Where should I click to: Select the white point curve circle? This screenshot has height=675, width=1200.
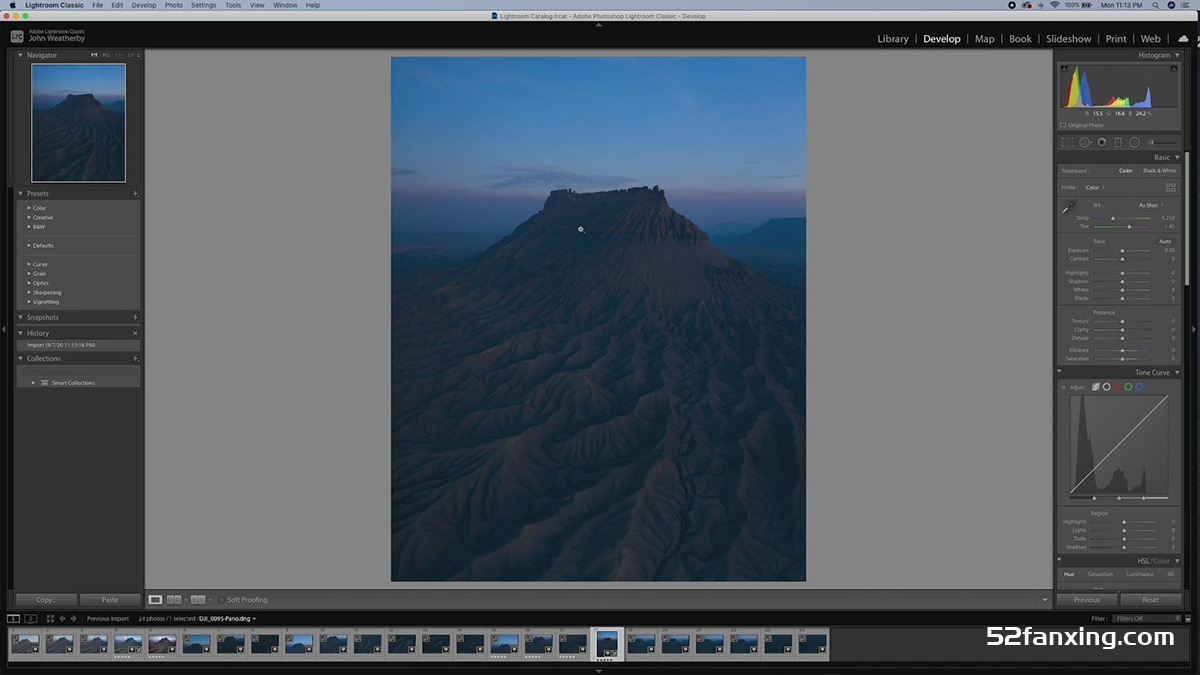click(x=1106, y=386)
